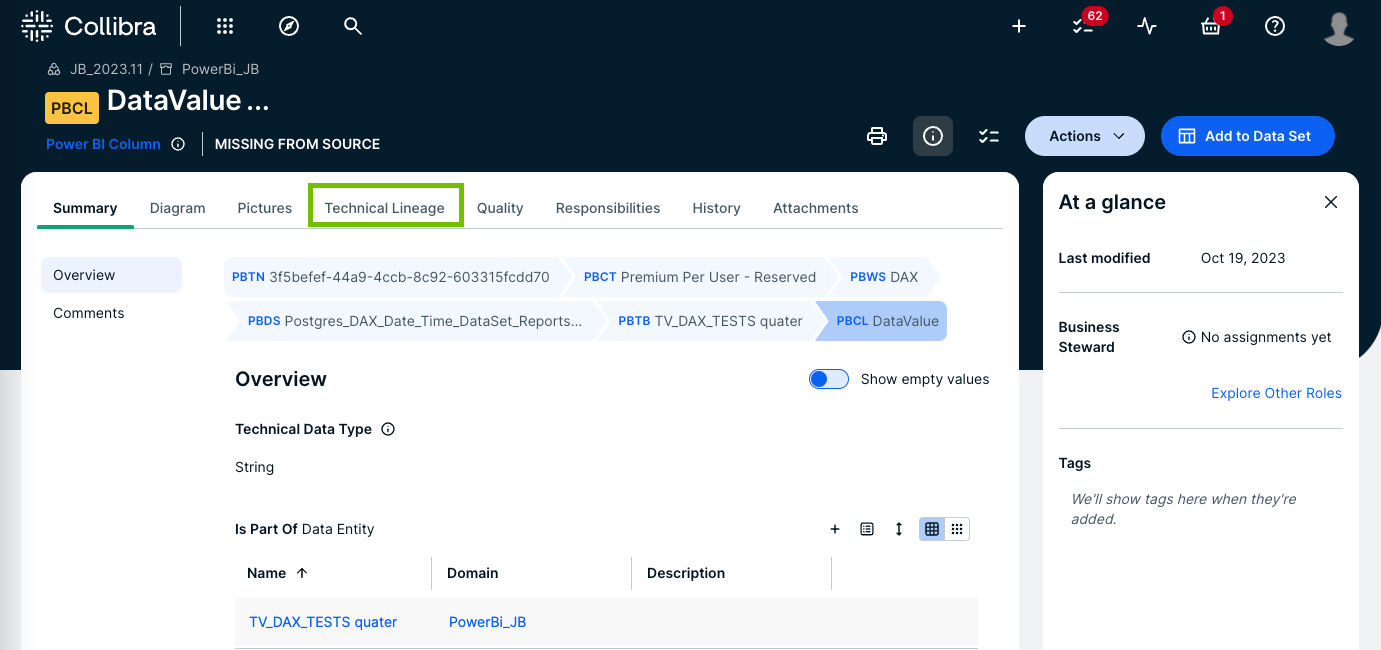Open the shopping basket icon
This screenshot has height=650, width=1381.
1211,27
